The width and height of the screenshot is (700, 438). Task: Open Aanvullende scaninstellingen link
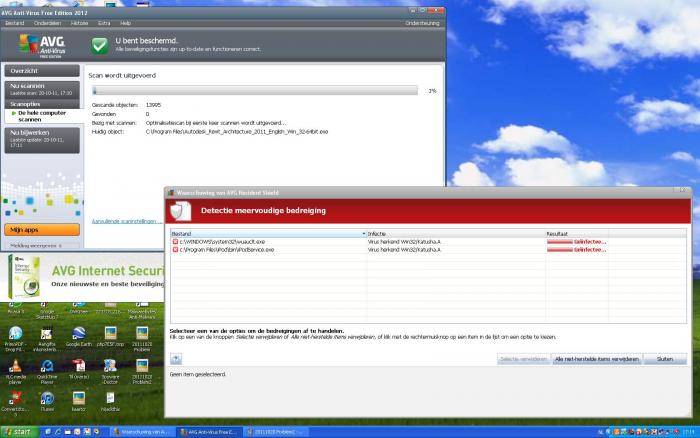(127, 221)
